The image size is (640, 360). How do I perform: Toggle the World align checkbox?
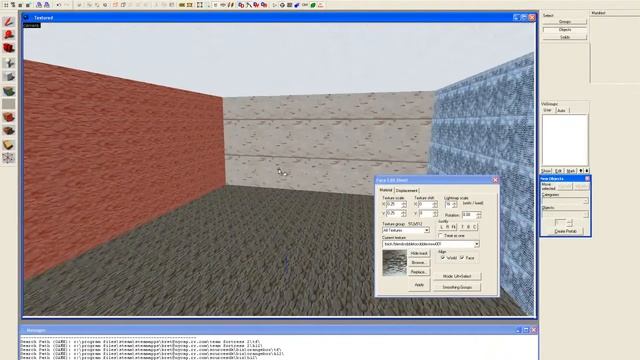[x=443, y=258]
